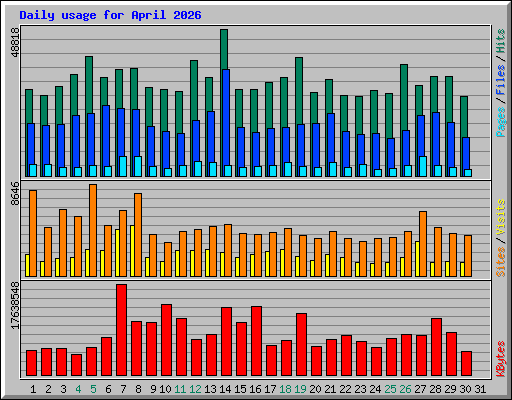Click the orange Sites bar for day 1

[x=33, y=233]
